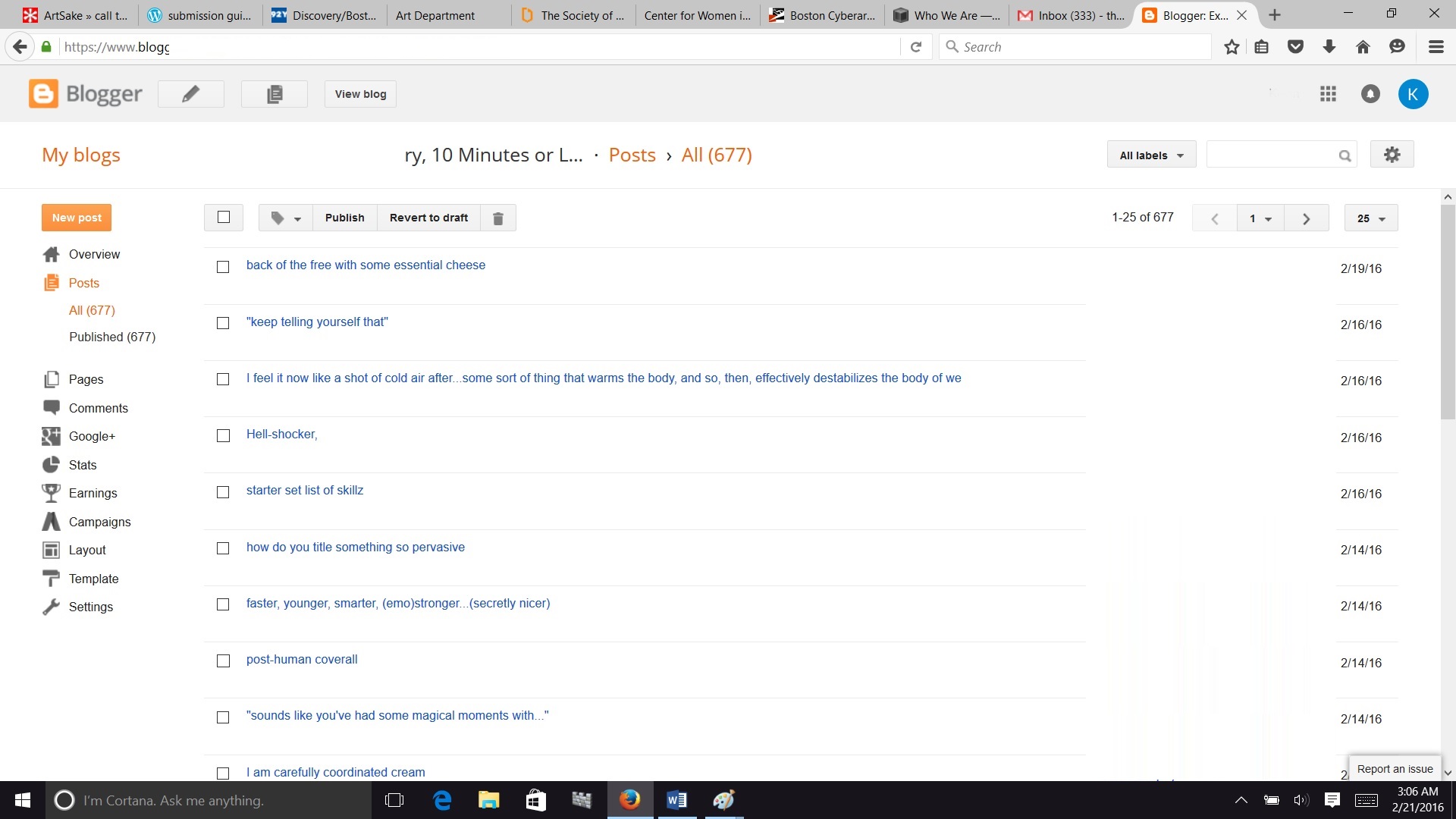The width and height of the screenshot is (1456, 819).
Task: Check the select-all posts checkbox
Action: click(x=224, y=218)
